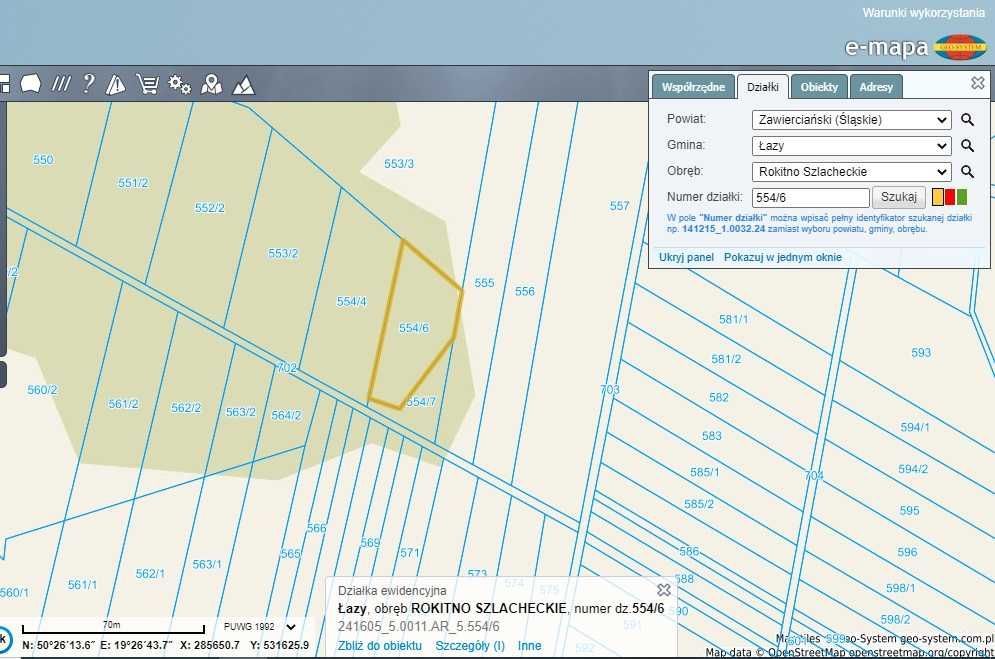Open the Gmina dropdown showing Łazy
995x659 pixels.
[x=851, y=146]
